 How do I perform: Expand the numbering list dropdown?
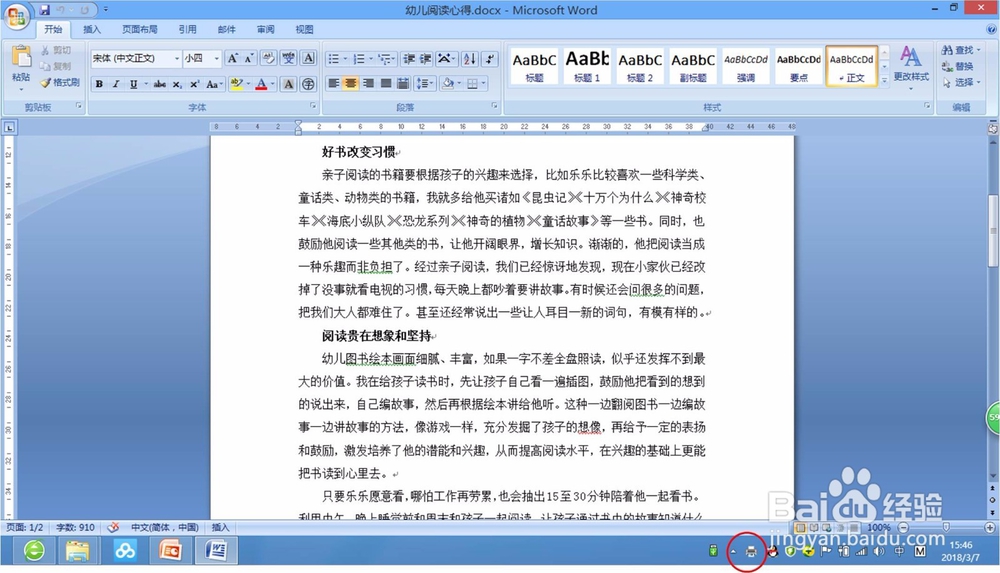pyautogui.click(x=371, y=59)
